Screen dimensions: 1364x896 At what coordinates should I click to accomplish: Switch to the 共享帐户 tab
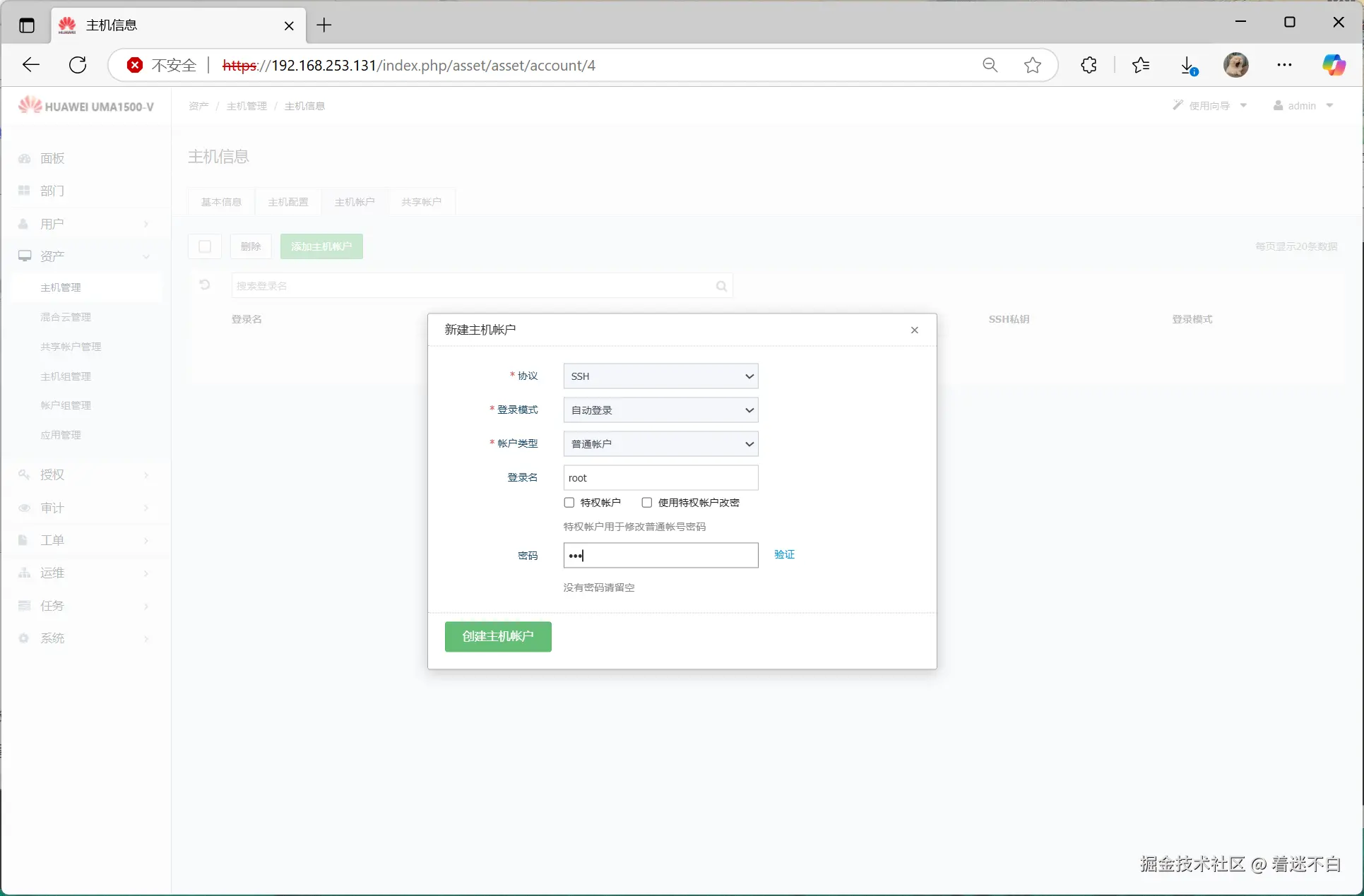tap(421, 202)
